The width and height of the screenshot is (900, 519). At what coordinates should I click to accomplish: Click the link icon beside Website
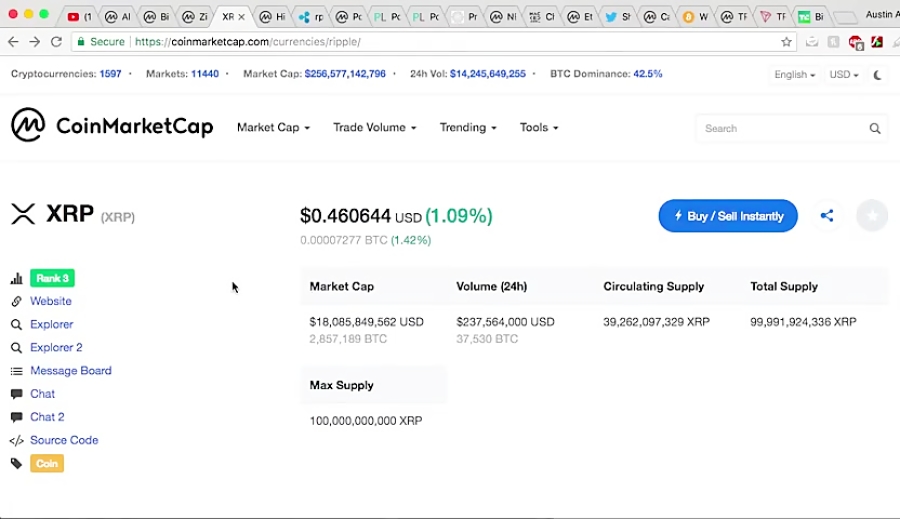(x=17, y=301)
